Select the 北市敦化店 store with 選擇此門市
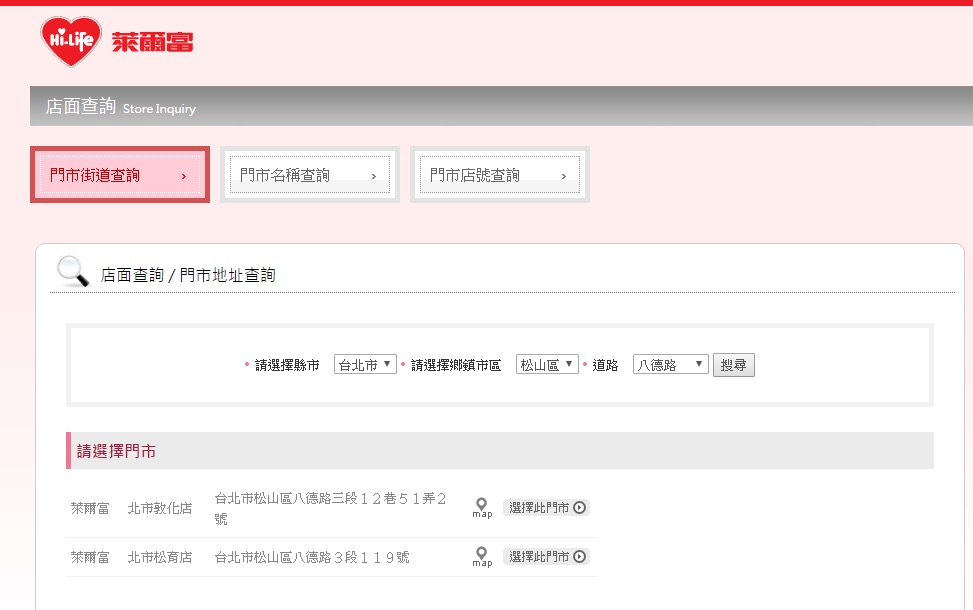The height and width of the screenshot is (610, 973). [x=546, y=508]
